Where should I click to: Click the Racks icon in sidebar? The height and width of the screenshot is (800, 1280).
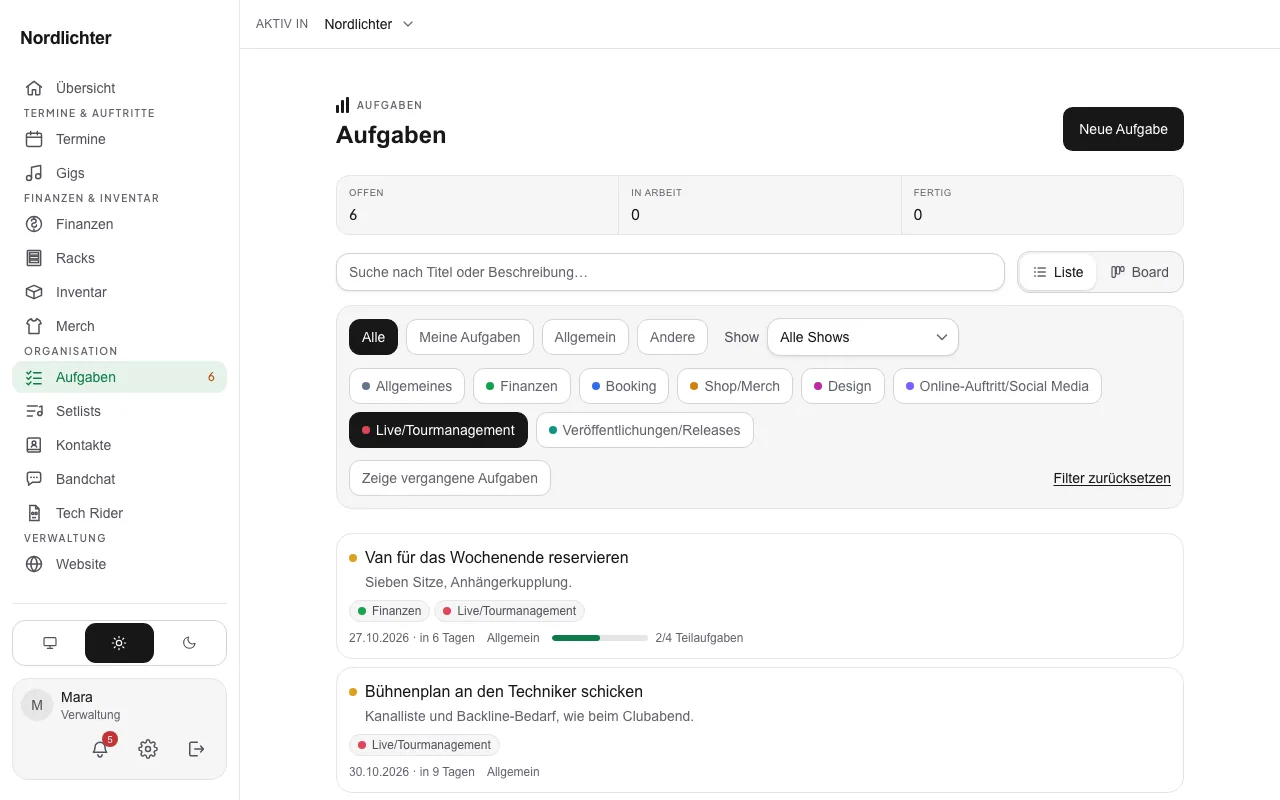click(x=34, y=258)
